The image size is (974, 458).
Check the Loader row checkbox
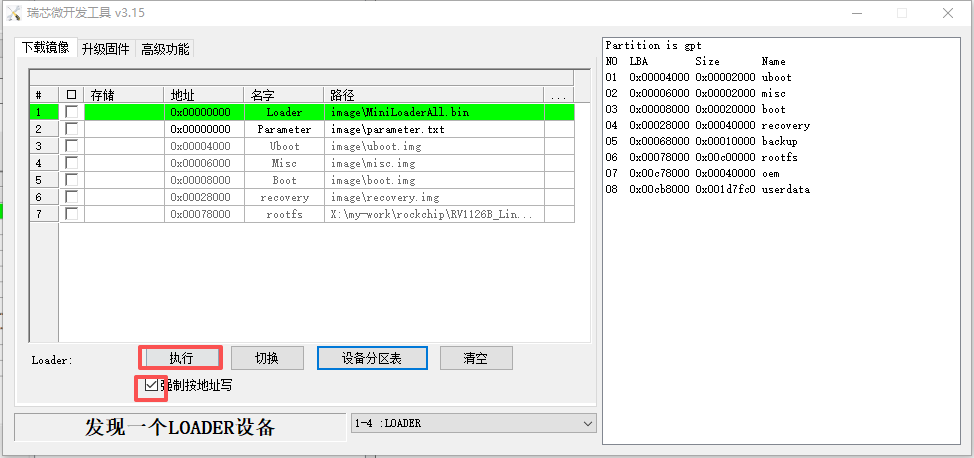click(x=72, y=112)
